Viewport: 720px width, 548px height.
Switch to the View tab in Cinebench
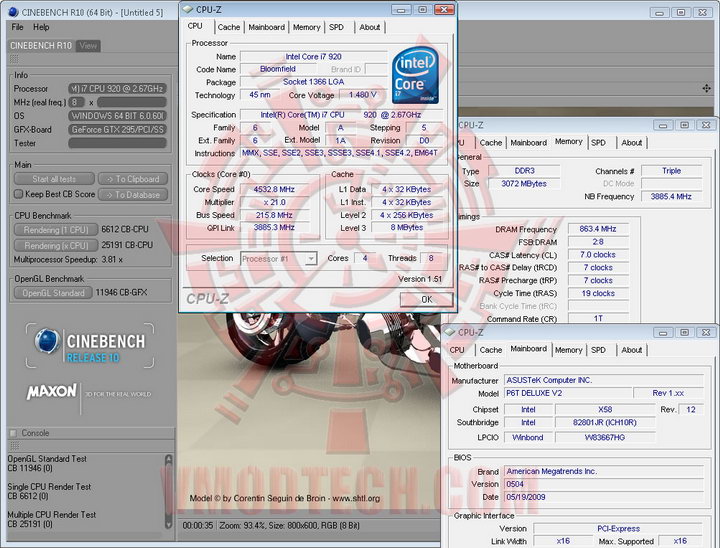click(x=88, y=46)
